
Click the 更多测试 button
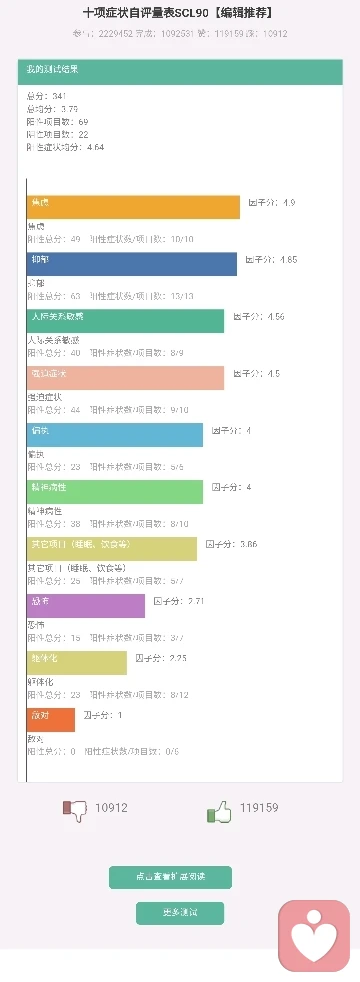(x=180, y=913)
